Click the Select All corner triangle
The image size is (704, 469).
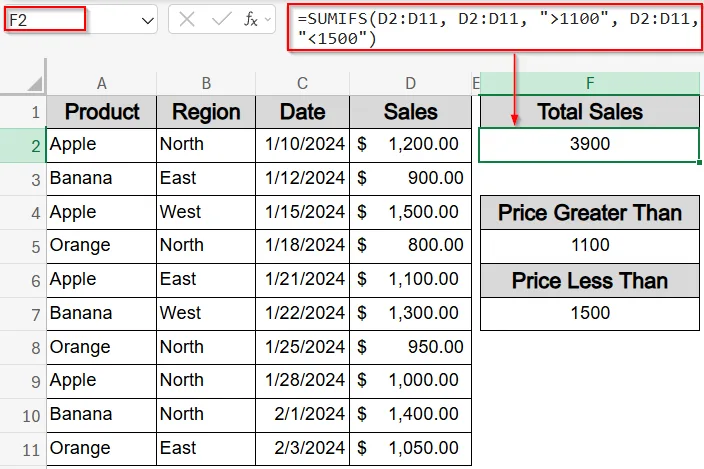pyautogui.click(x=35, y=83)
